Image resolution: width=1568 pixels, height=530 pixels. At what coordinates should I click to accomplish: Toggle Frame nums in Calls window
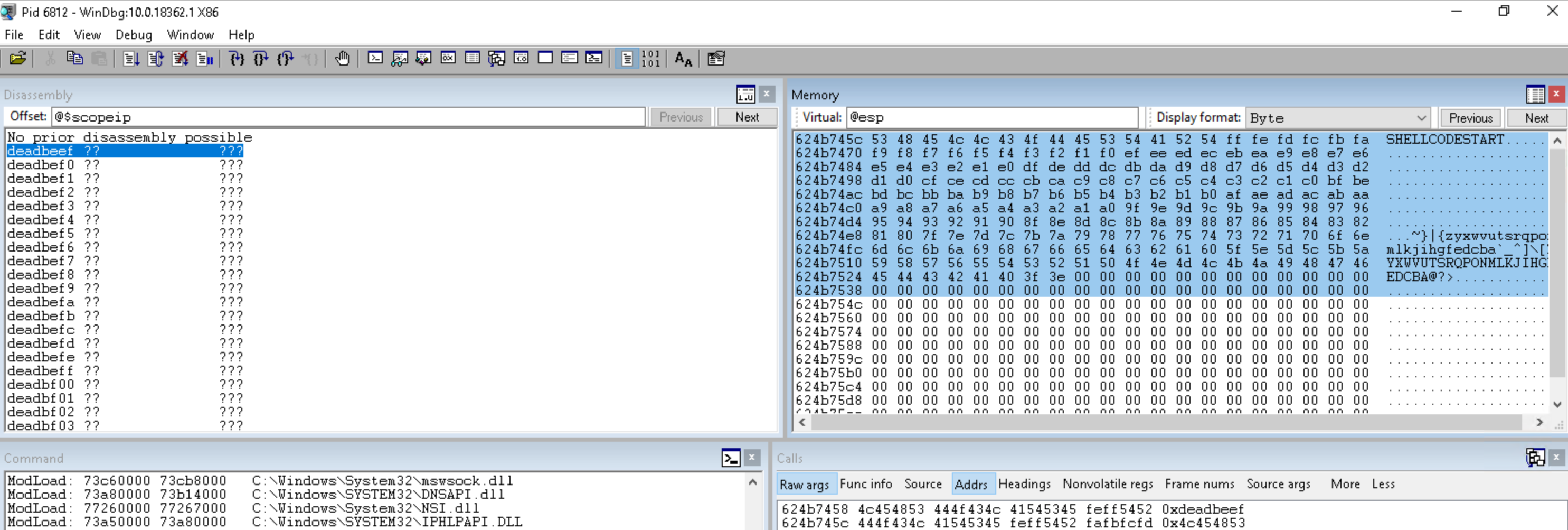[1199, 483]
